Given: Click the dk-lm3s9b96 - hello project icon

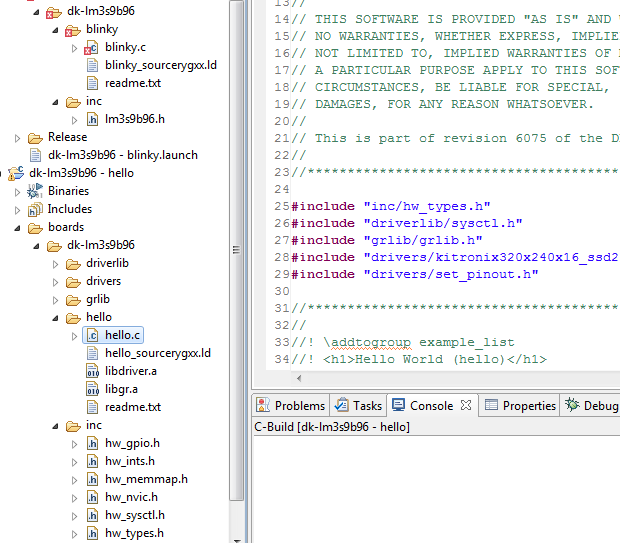Looking at the screenshot, I should [16, 173].
